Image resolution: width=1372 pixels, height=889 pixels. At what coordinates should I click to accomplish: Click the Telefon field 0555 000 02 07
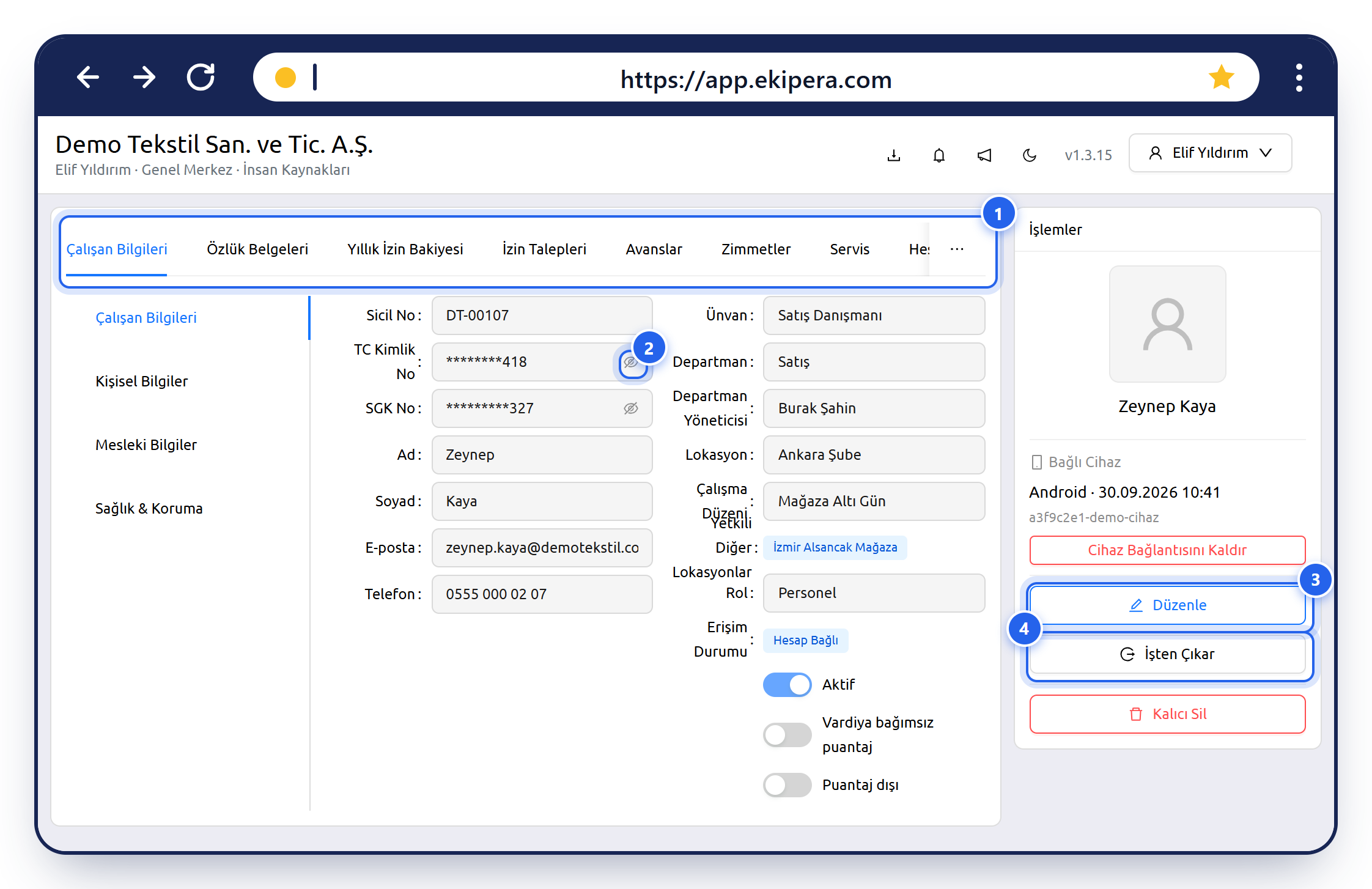click(x=542, y=594)
